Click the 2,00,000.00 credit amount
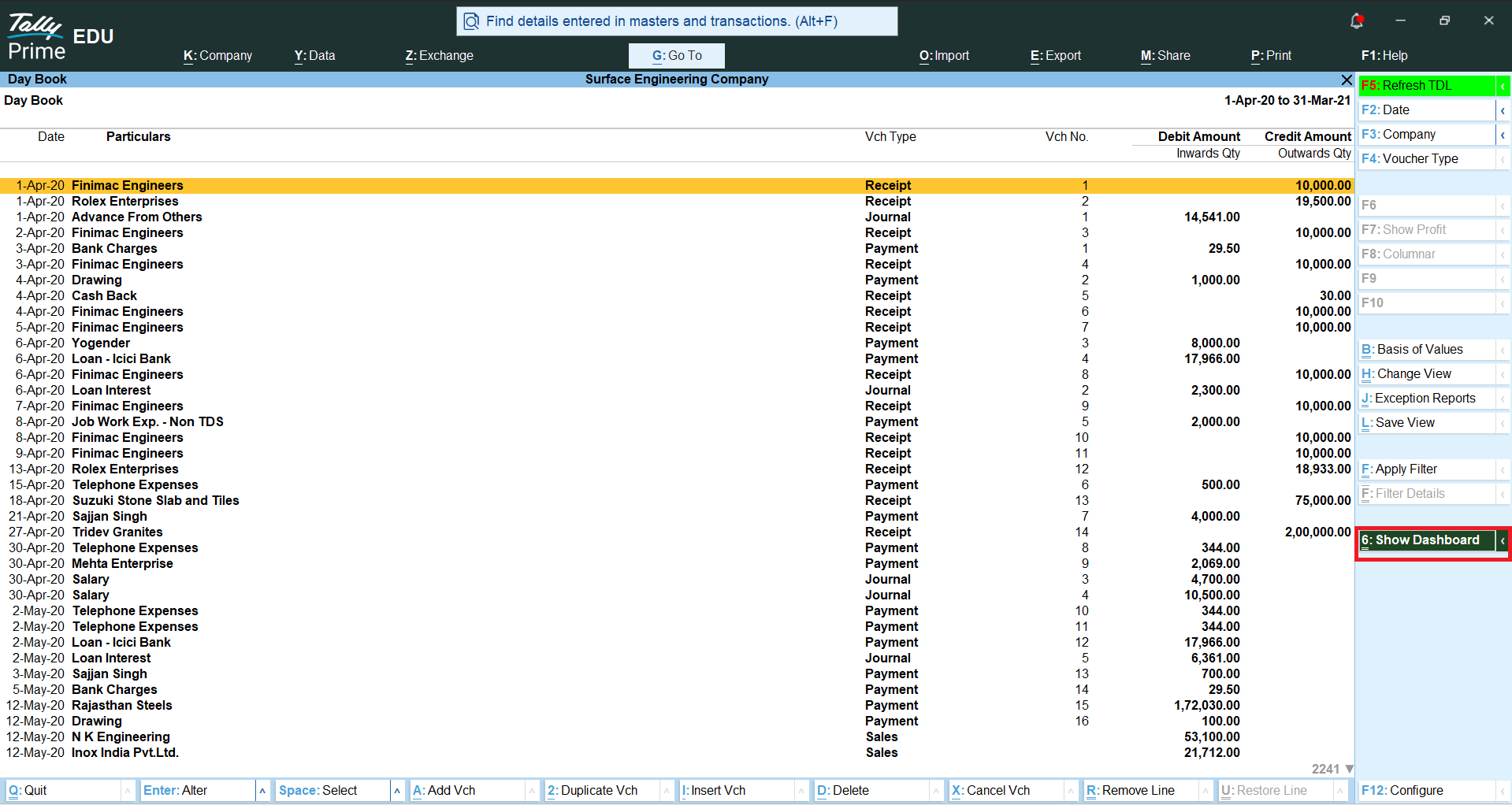 [x=1317, y=532]
